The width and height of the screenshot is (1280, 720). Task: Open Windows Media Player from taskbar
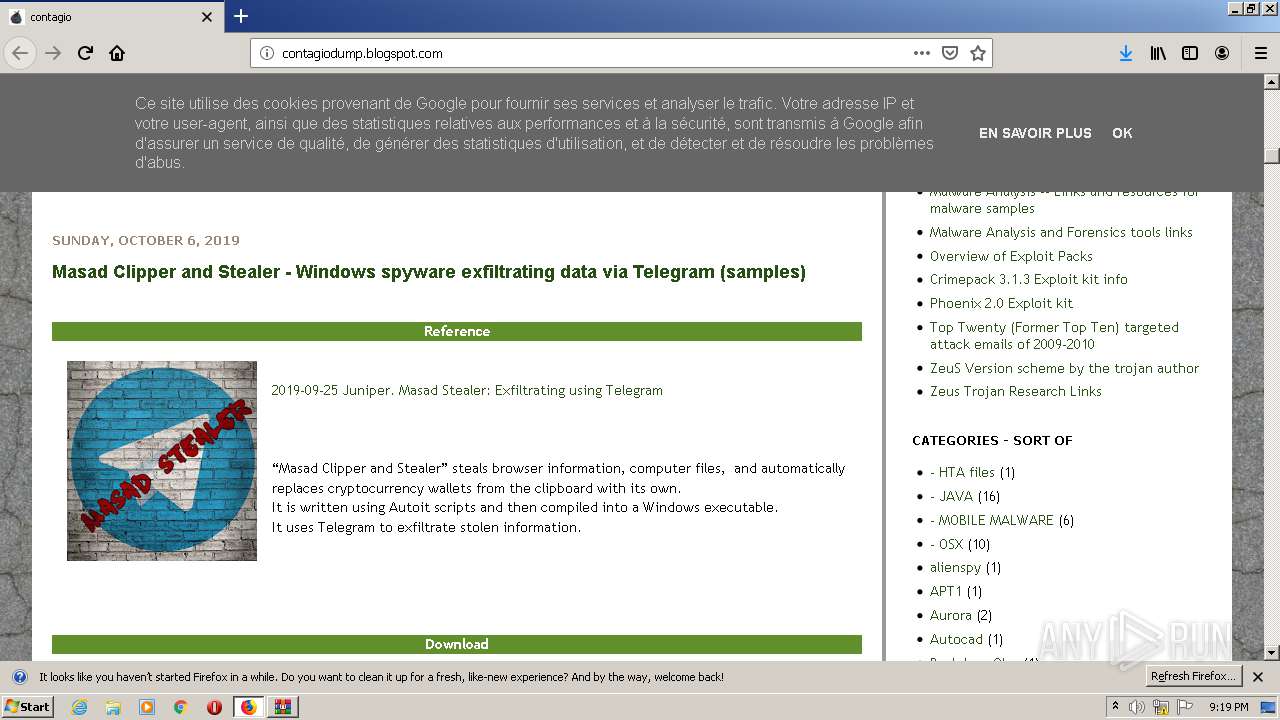pyautogui.click(x=147, y=707)
